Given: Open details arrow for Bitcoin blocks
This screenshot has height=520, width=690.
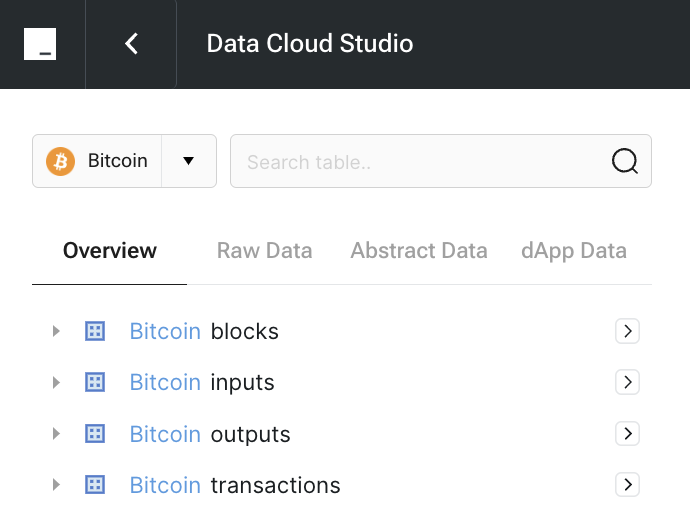Looking at the screenshot, I should pyautogui.click(x=627, y=331).
